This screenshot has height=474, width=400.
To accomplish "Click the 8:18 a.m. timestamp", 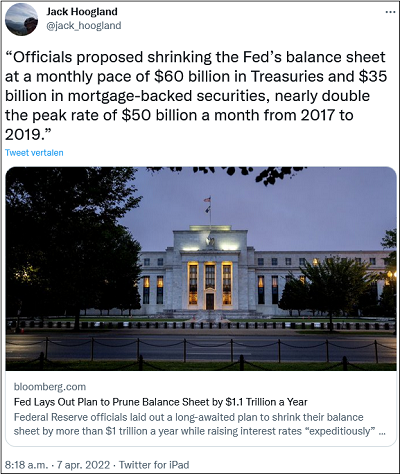I will (x=27, y=465).
